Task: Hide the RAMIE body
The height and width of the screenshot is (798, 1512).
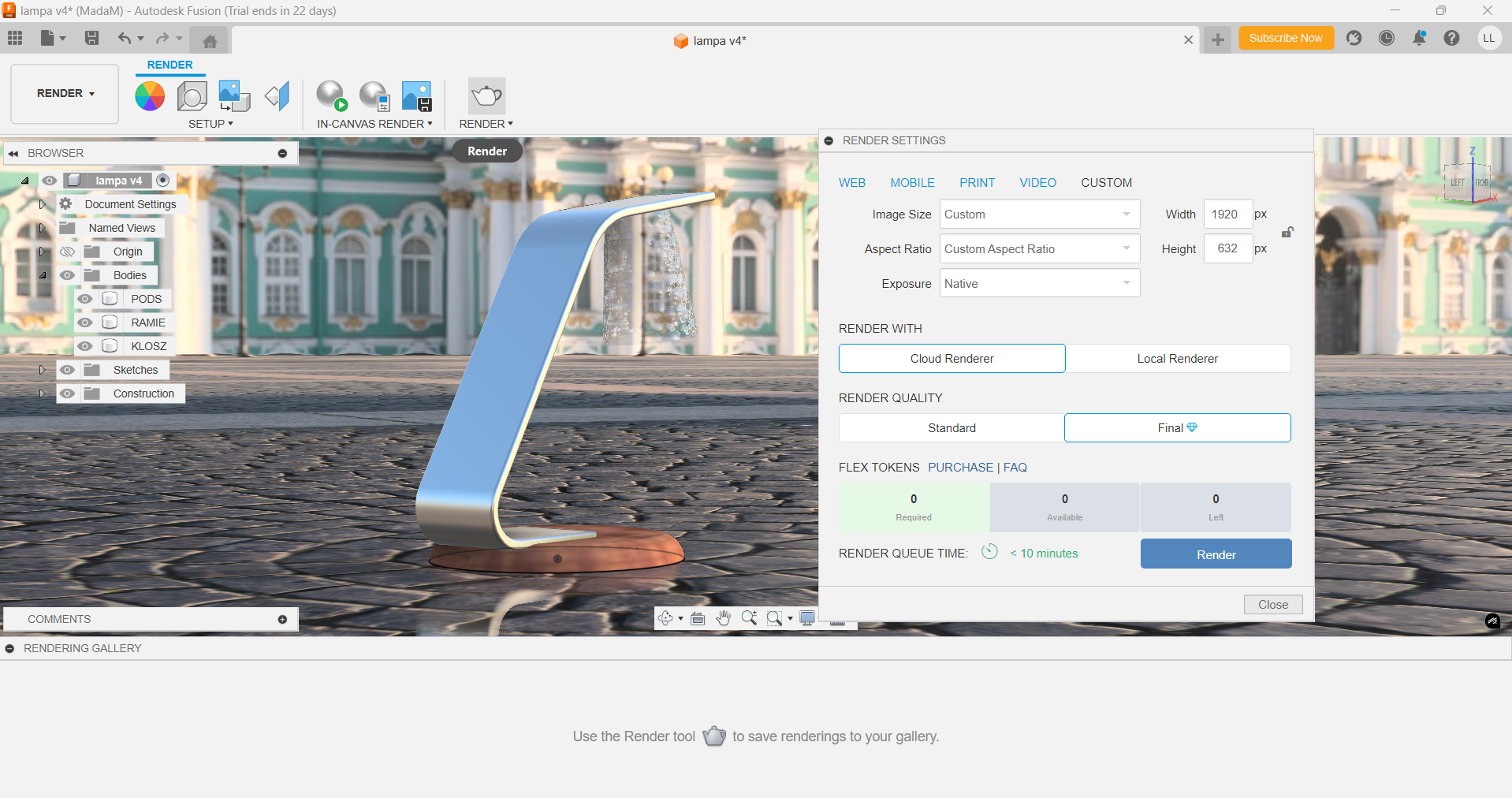Action: (x=85, y=323)
